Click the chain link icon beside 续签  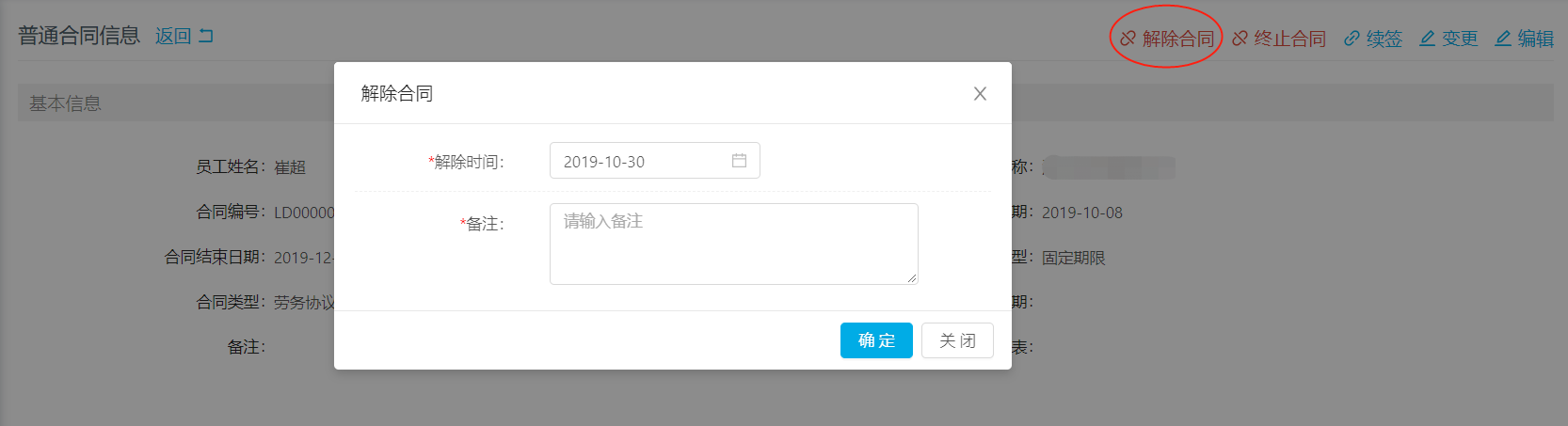point(1352,39)
